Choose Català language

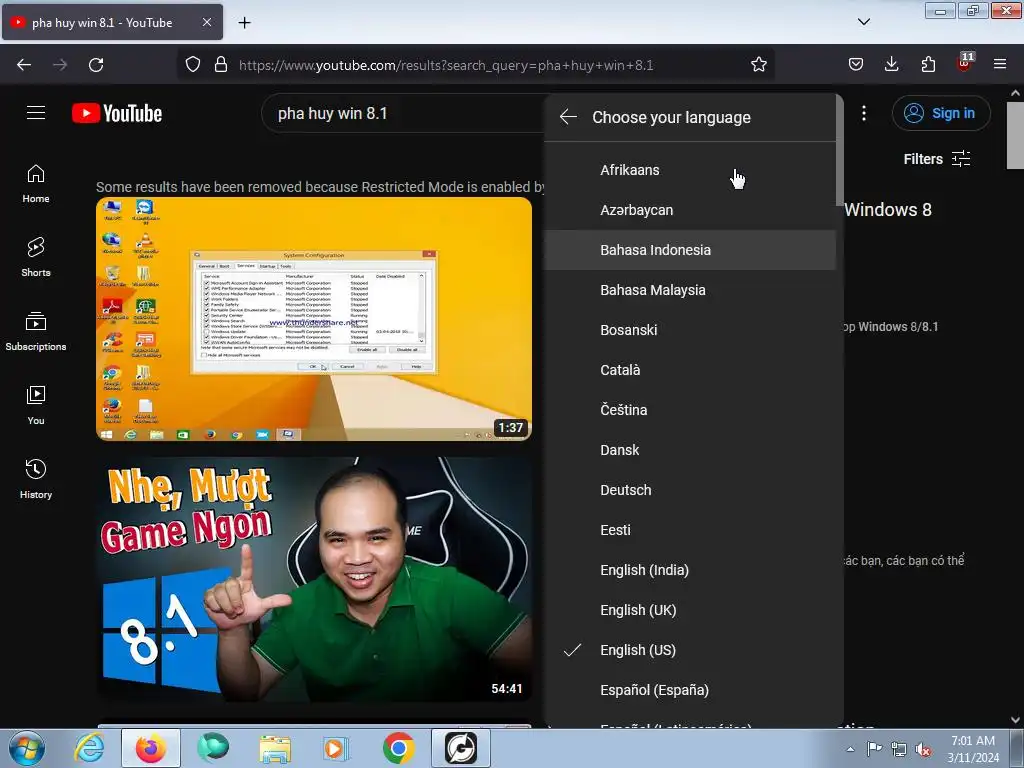690,370
